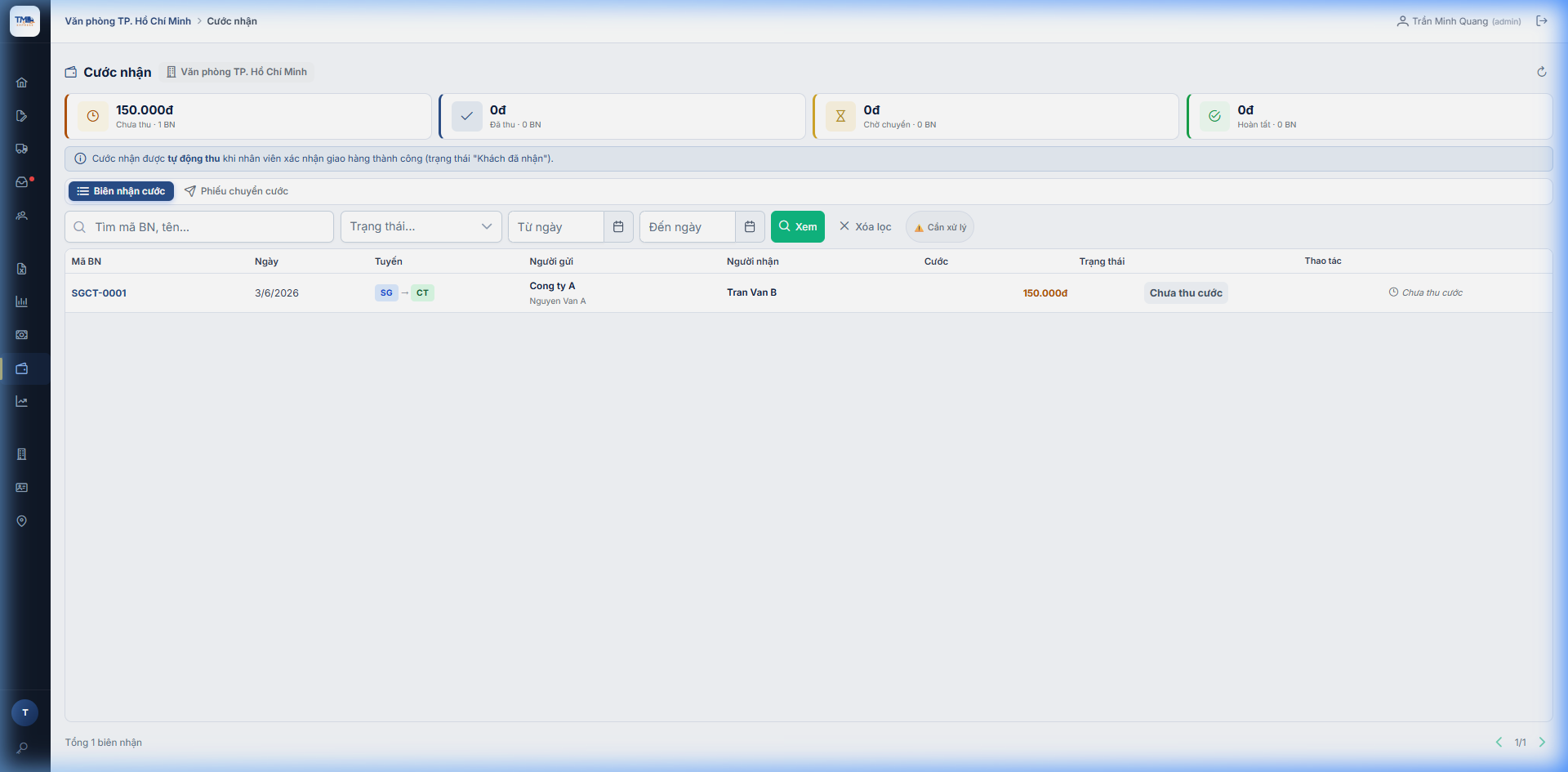Image resolution: width=1568 pixels, height=772 pixels.
Task: Click the checkmark icon on Đã thu card
Action: click(x=467, y=116)
